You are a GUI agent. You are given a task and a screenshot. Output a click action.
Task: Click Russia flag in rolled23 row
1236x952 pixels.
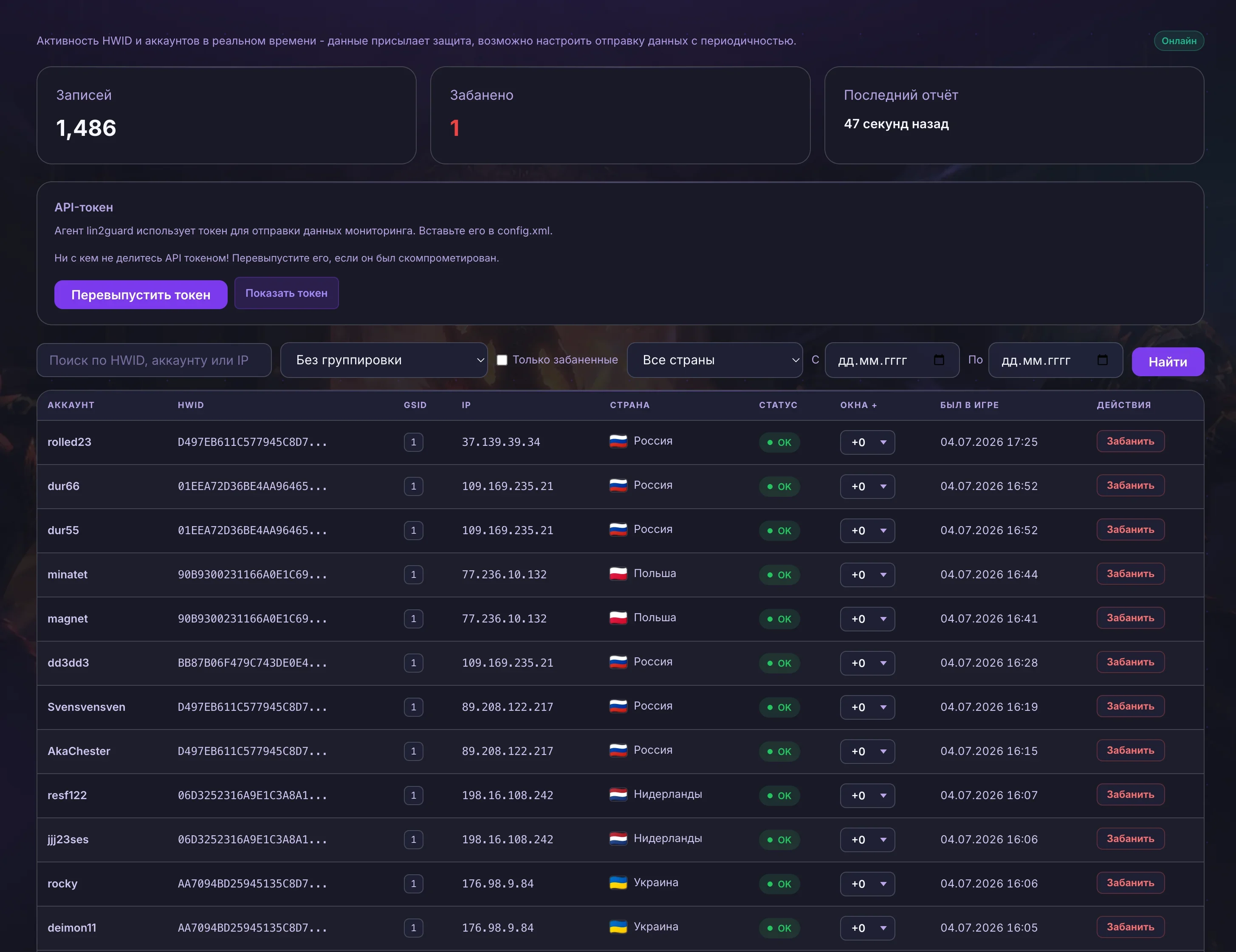click(618, 441)
